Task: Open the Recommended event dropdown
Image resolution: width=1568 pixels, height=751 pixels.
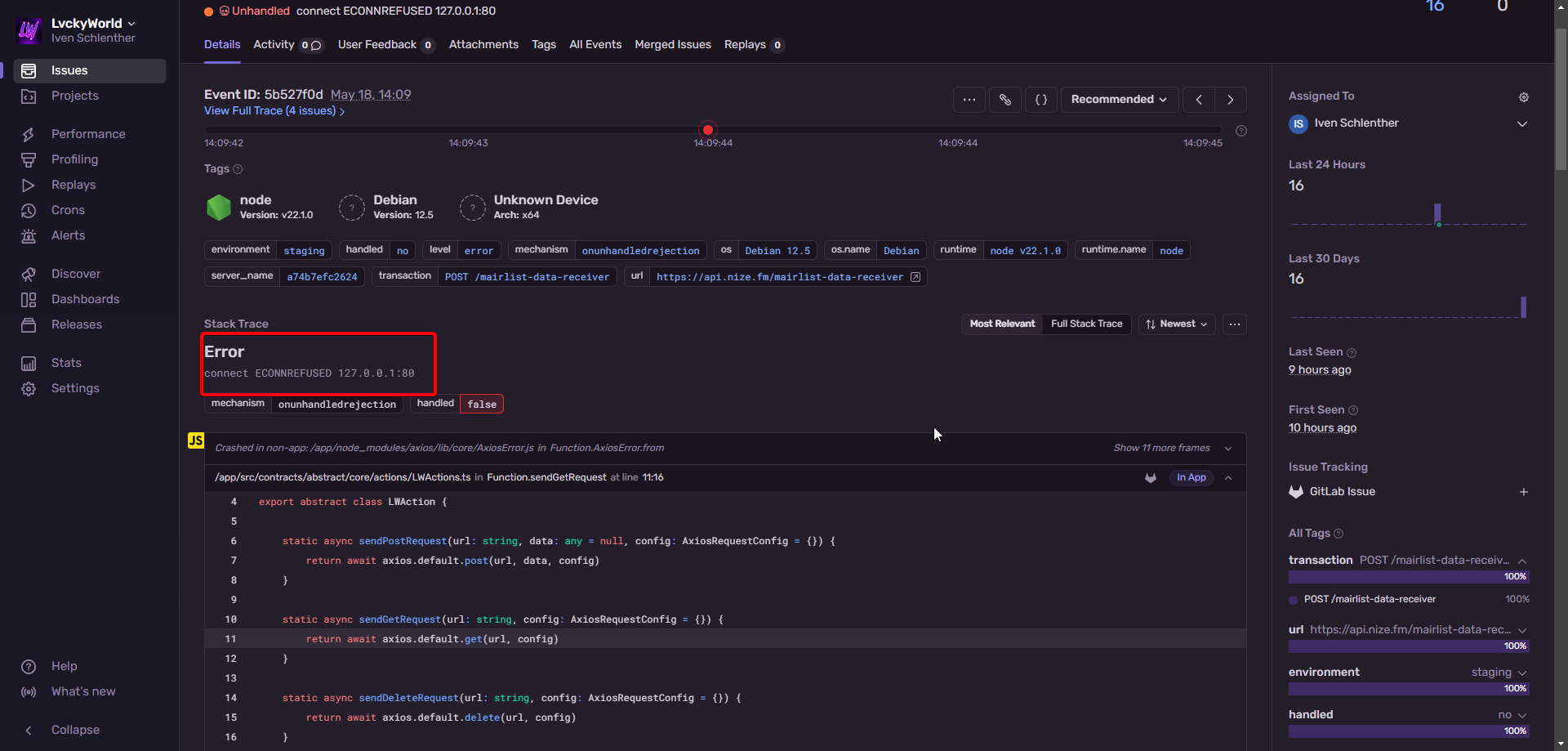Action: click(1118, 100)
